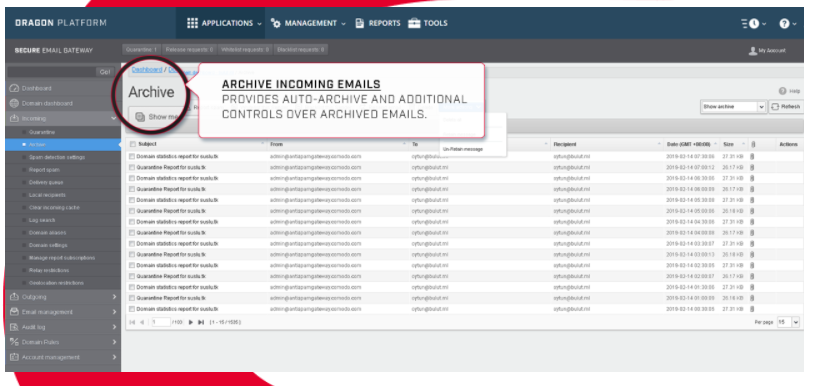Toggle the select-all checkbox beside Subject
Image resolution: width=813 pixels, height=386 pixels.
132,144
